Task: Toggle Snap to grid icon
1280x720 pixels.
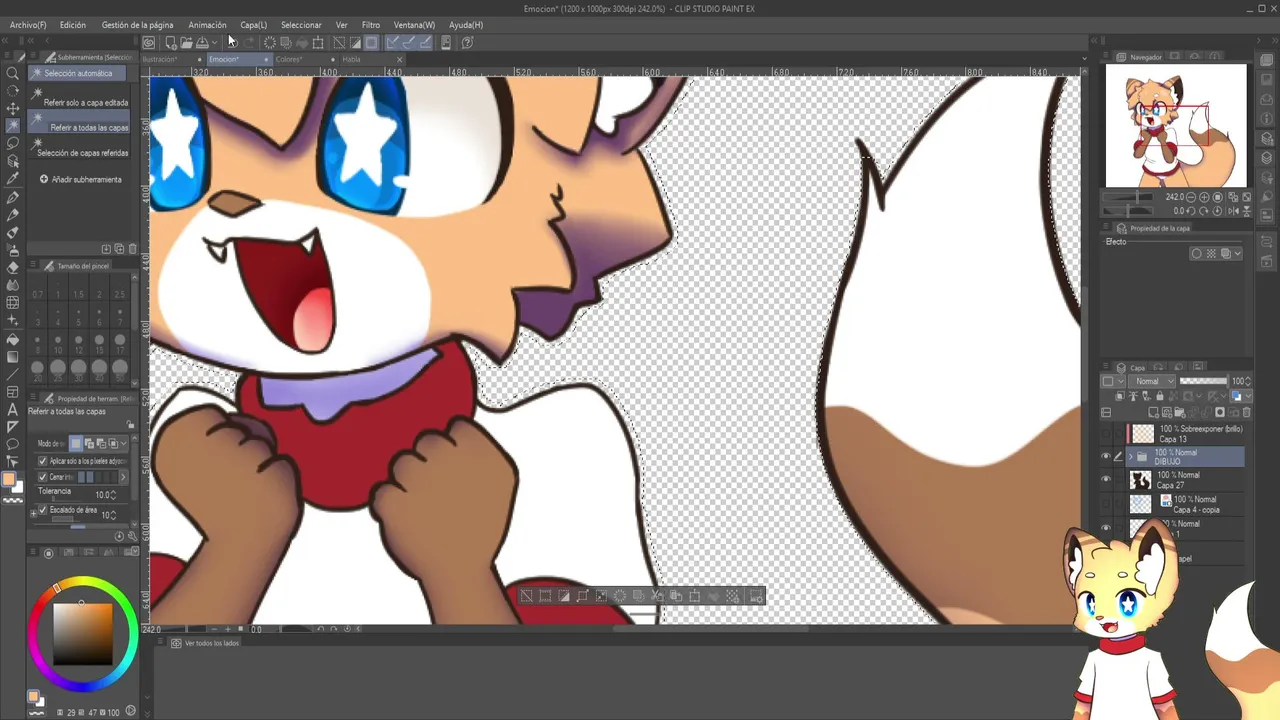Action: [425, 42]
